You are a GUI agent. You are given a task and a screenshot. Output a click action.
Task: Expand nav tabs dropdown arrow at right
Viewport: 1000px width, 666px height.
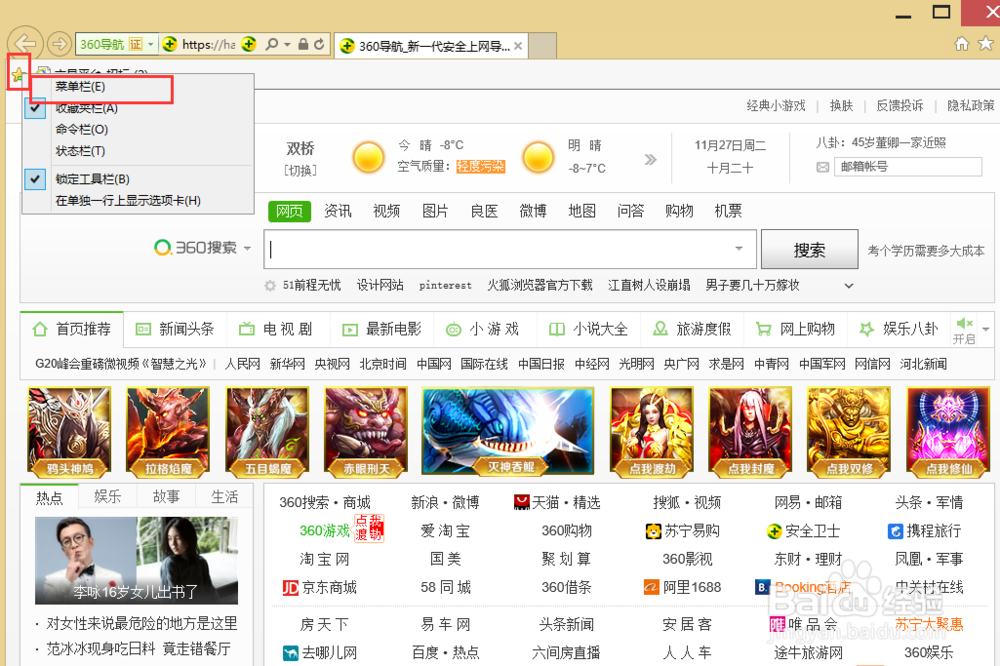986,330
